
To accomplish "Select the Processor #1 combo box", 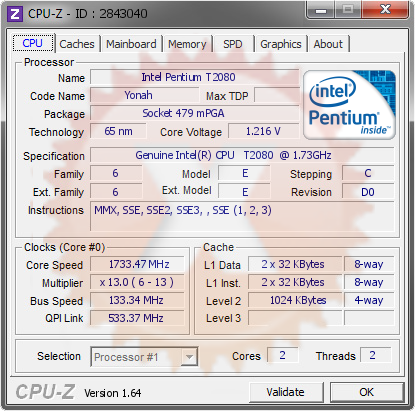I will coord(144,357).
